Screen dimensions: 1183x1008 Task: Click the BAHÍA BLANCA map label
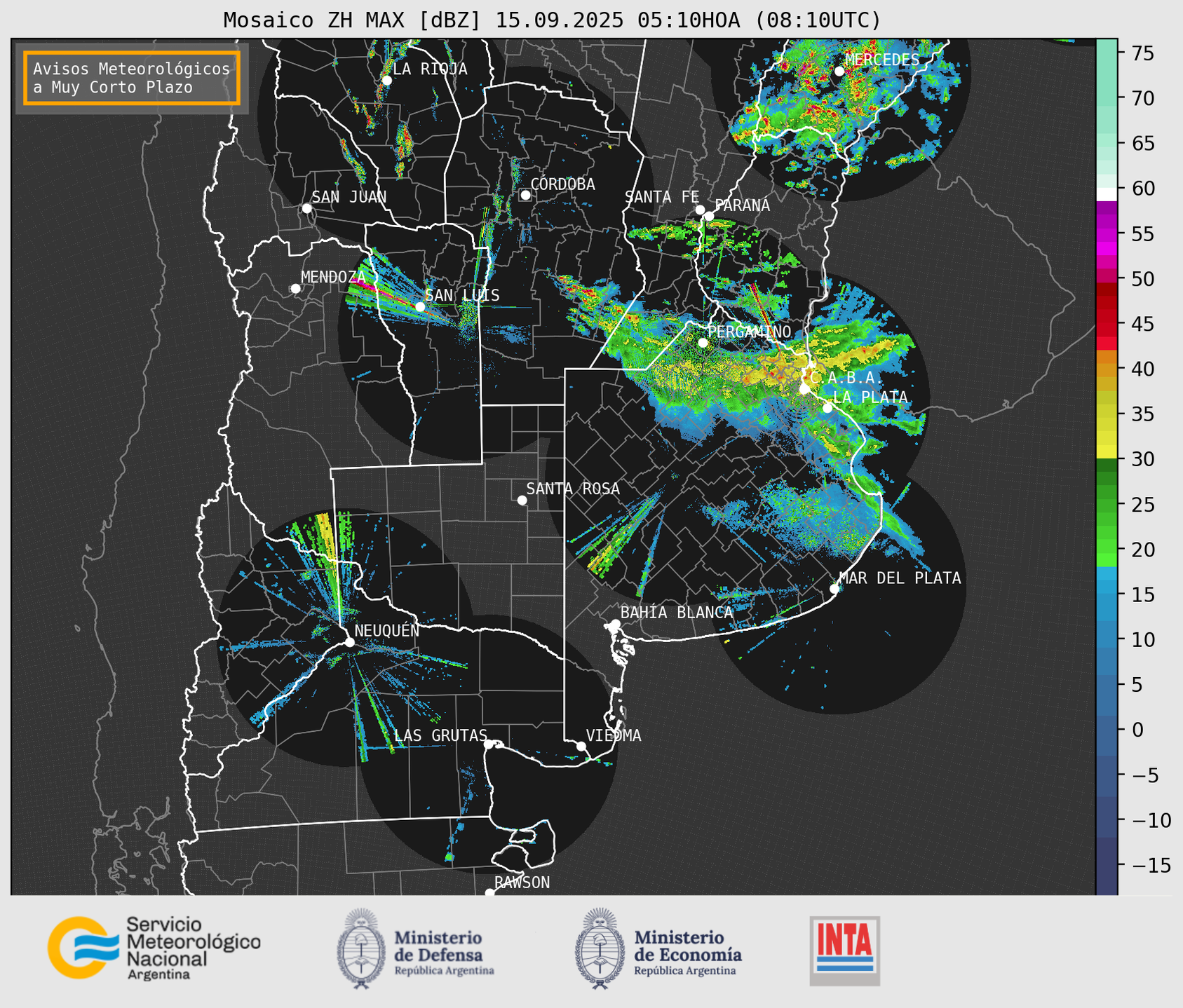point(677,612)
